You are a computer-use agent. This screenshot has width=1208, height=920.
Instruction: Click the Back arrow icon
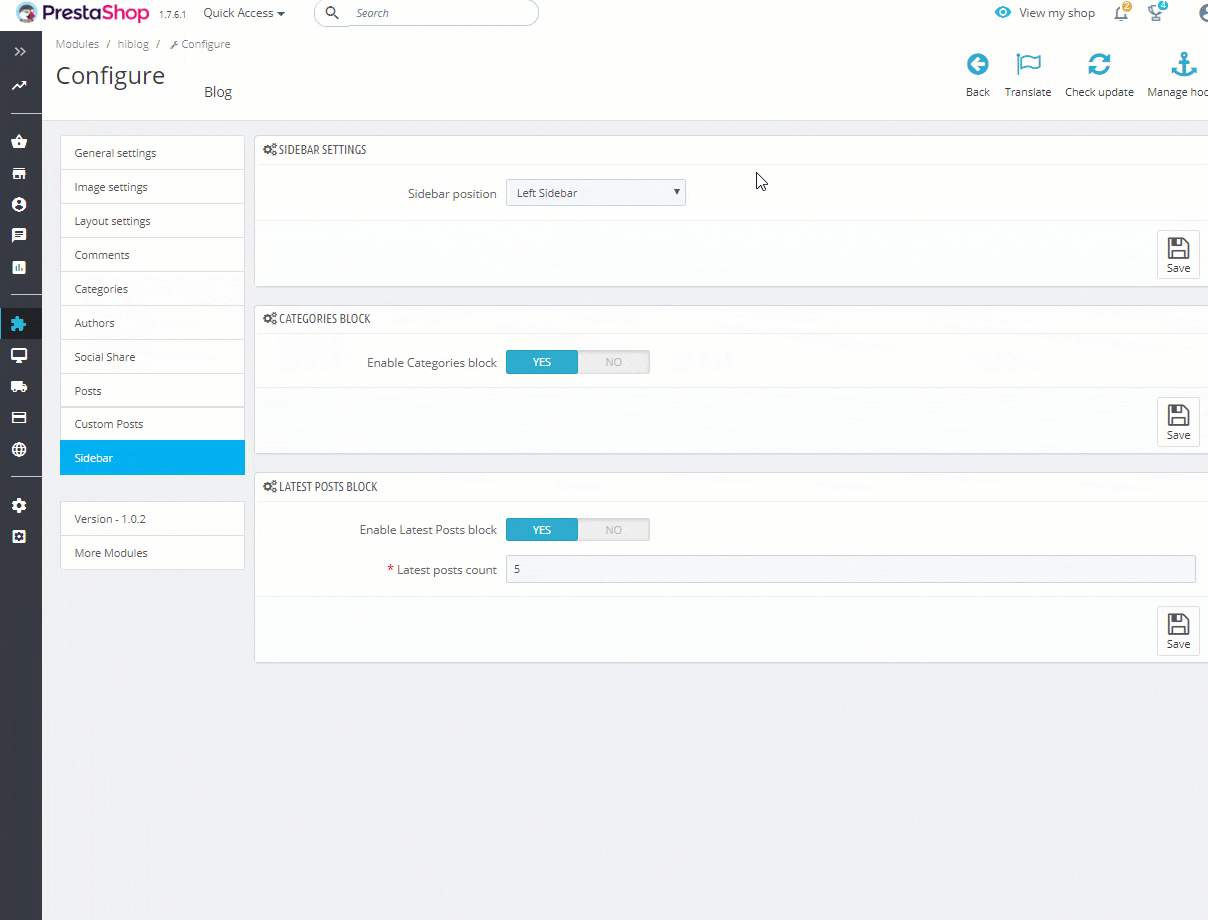(x=978, y=65)
